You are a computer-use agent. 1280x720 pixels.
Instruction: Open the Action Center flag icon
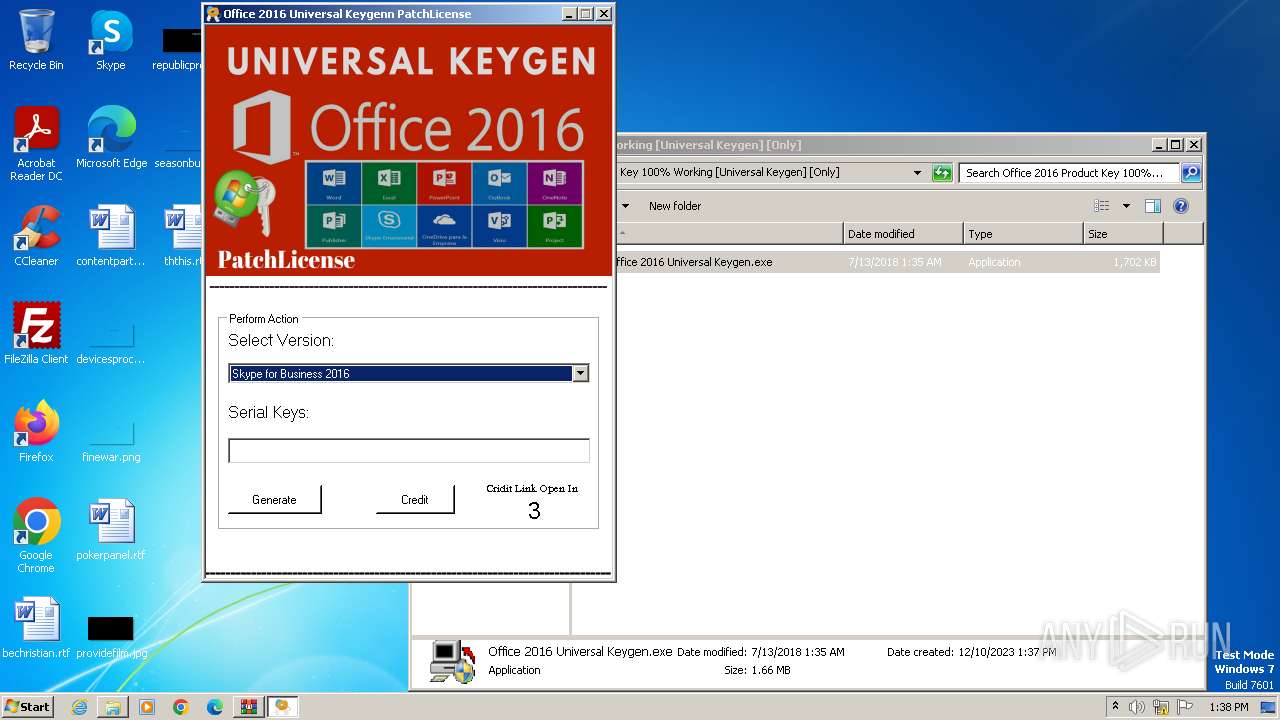pos(1184,707)
